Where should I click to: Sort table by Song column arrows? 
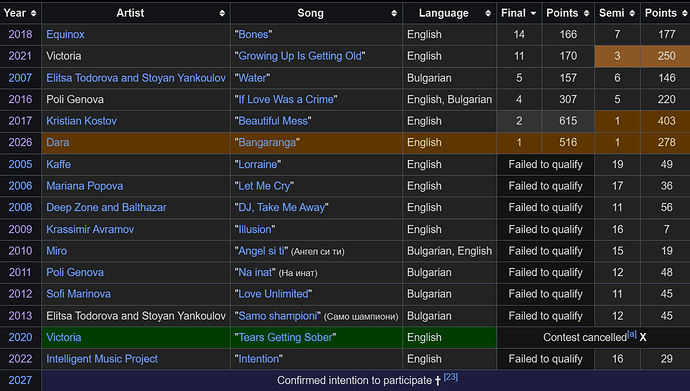[x=394, y=13]
